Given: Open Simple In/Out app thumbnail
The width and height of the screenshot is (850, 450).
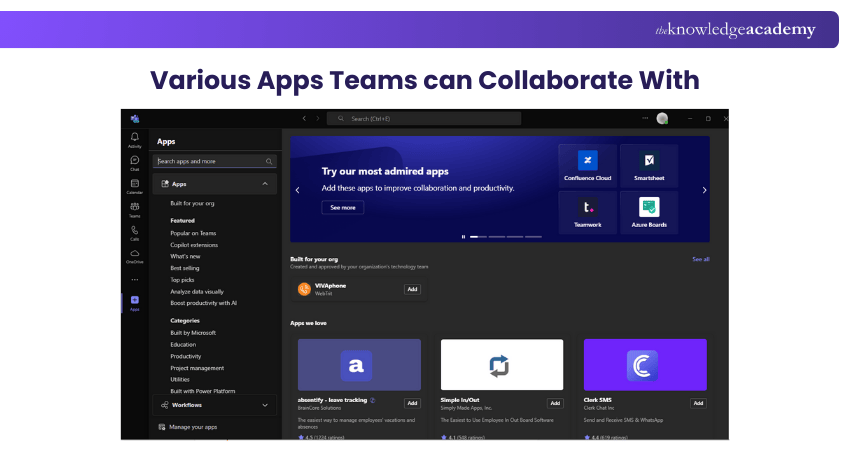Looking at the screenshot, I should point(502,365).
